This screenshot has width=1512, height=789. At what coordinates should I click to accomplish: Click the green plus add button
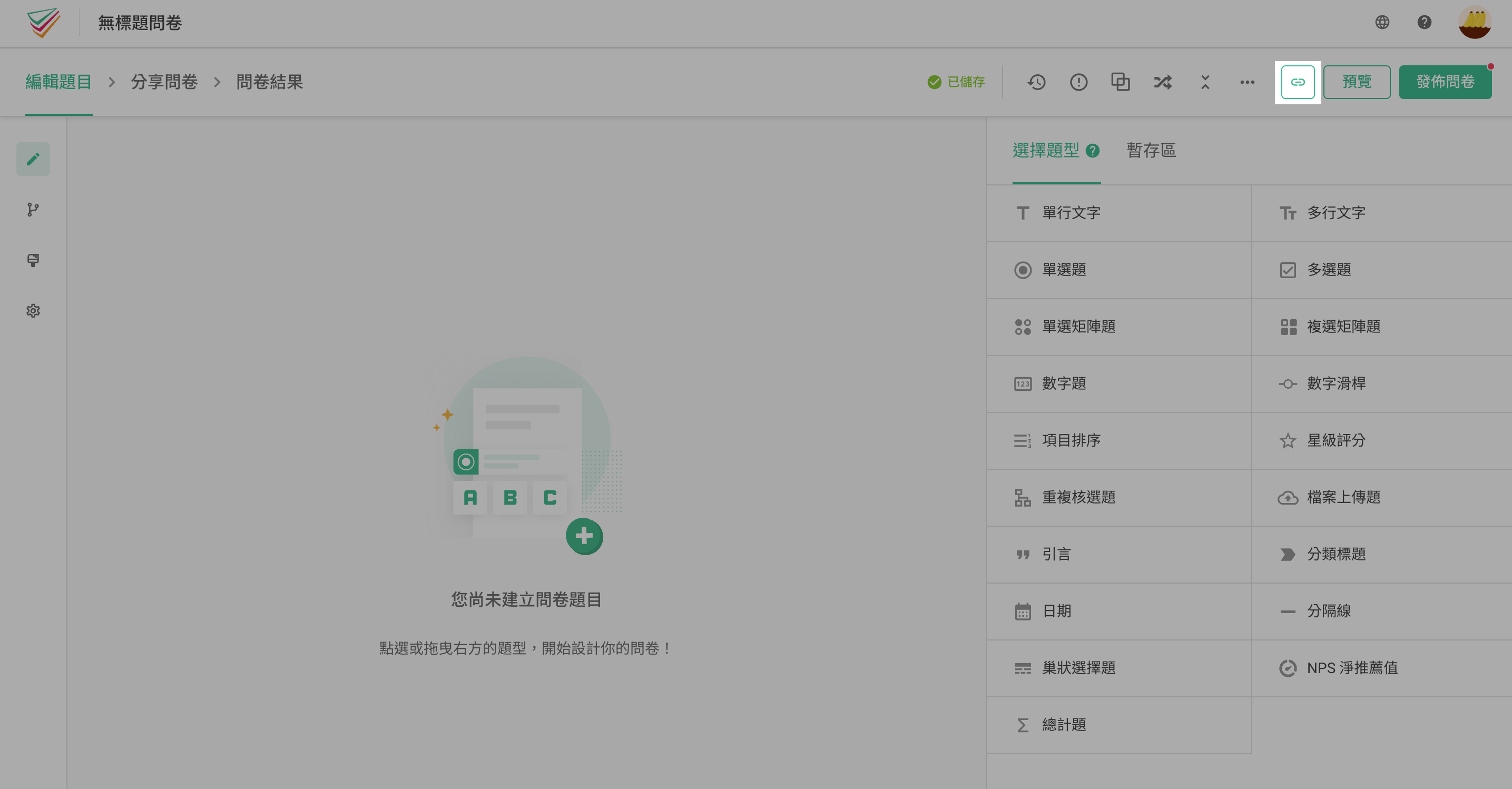584,536
